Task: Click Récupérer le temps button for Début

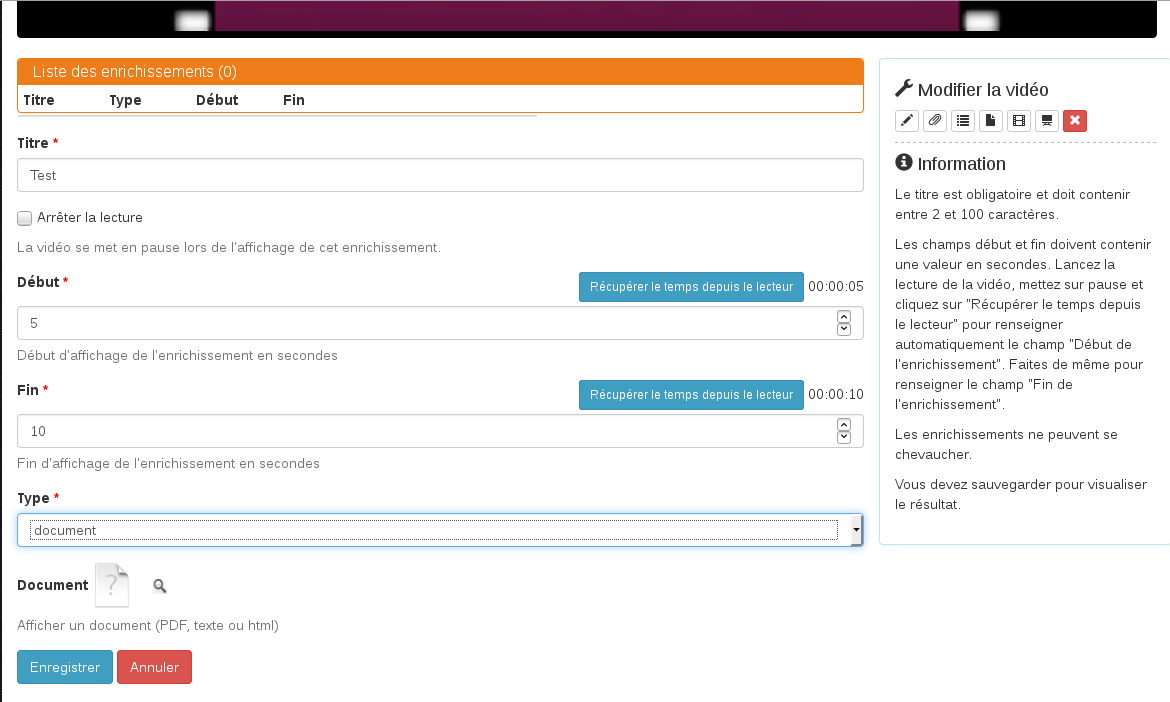Action: coord(691,287)
